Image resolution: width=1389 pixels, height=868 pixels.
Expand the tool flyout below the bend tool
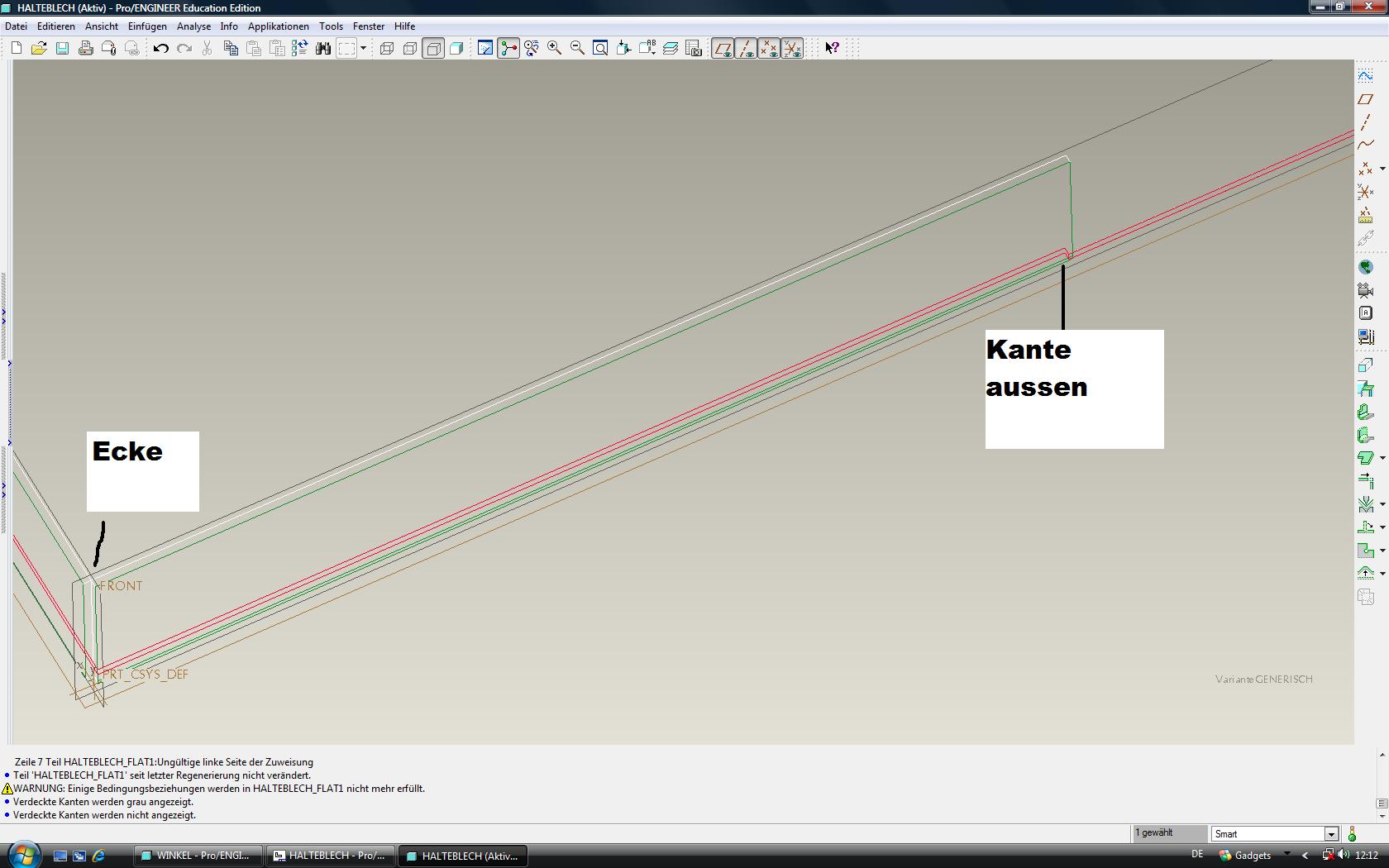click(x=1382, y=527)
